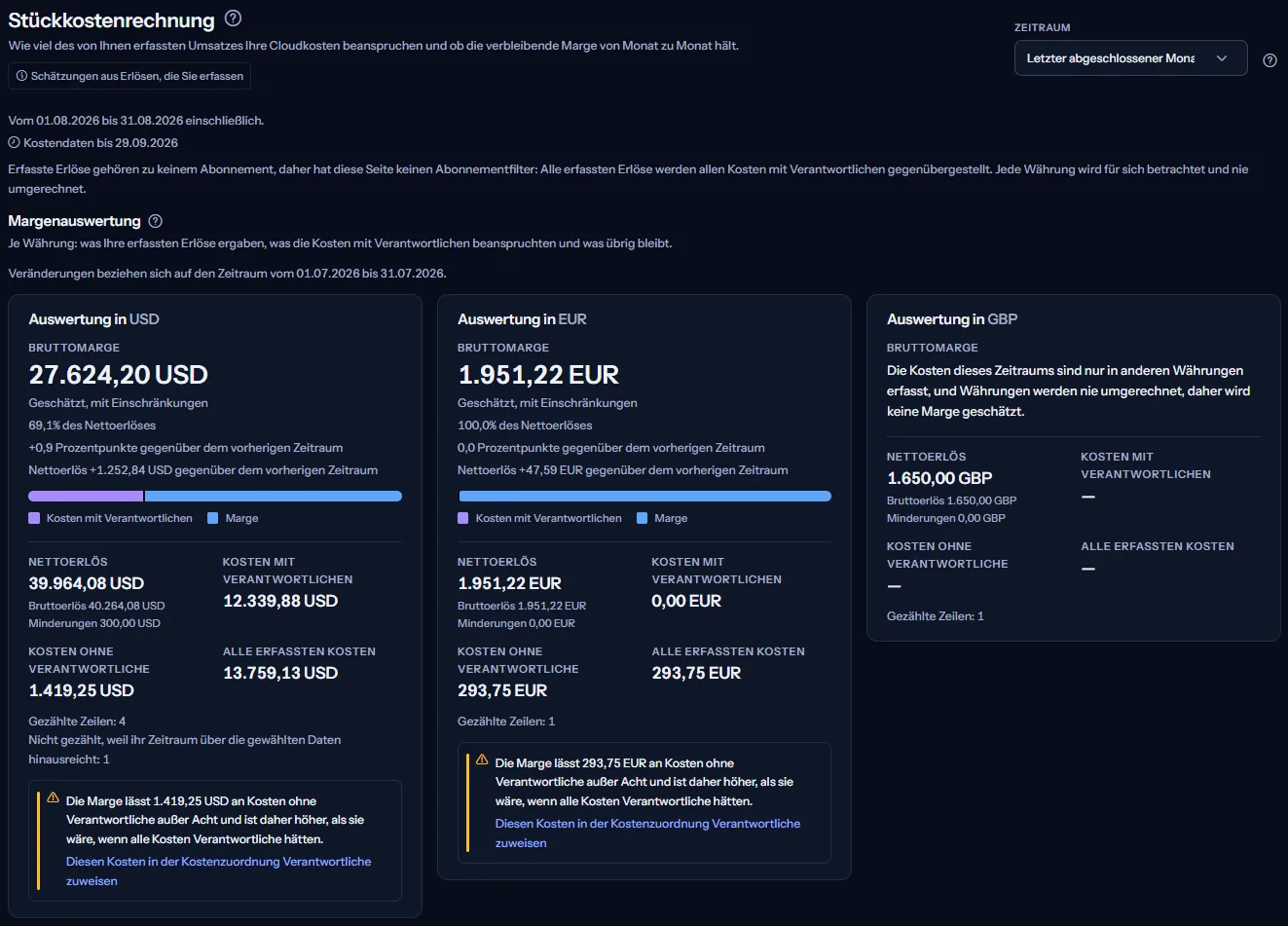Select the Auswertung in USD heading
Image resolution: width=1288 pixels, height=926 pixels.
[x=93, y=319]
